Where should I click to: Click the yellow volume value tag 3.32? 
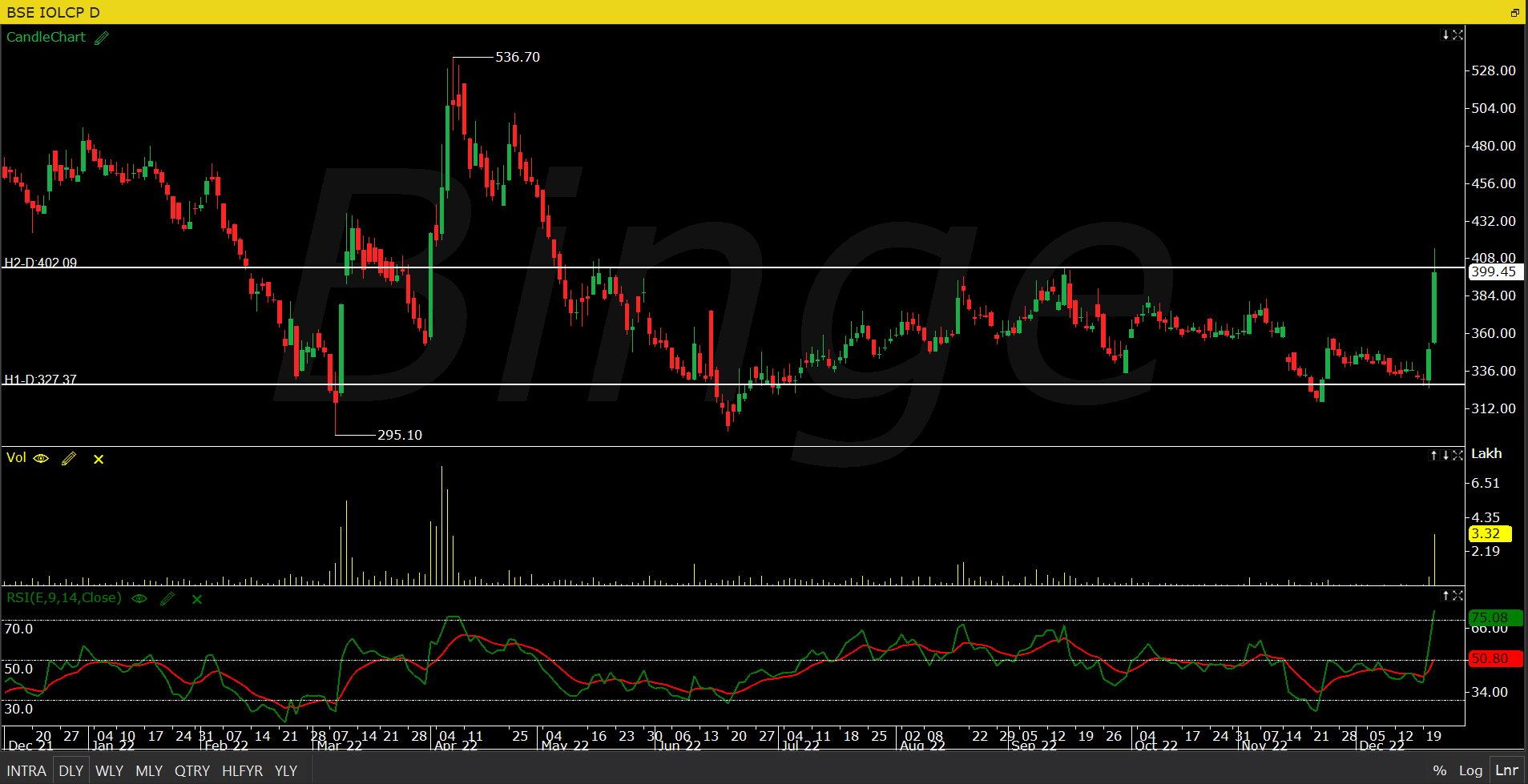pos(1490,533)
